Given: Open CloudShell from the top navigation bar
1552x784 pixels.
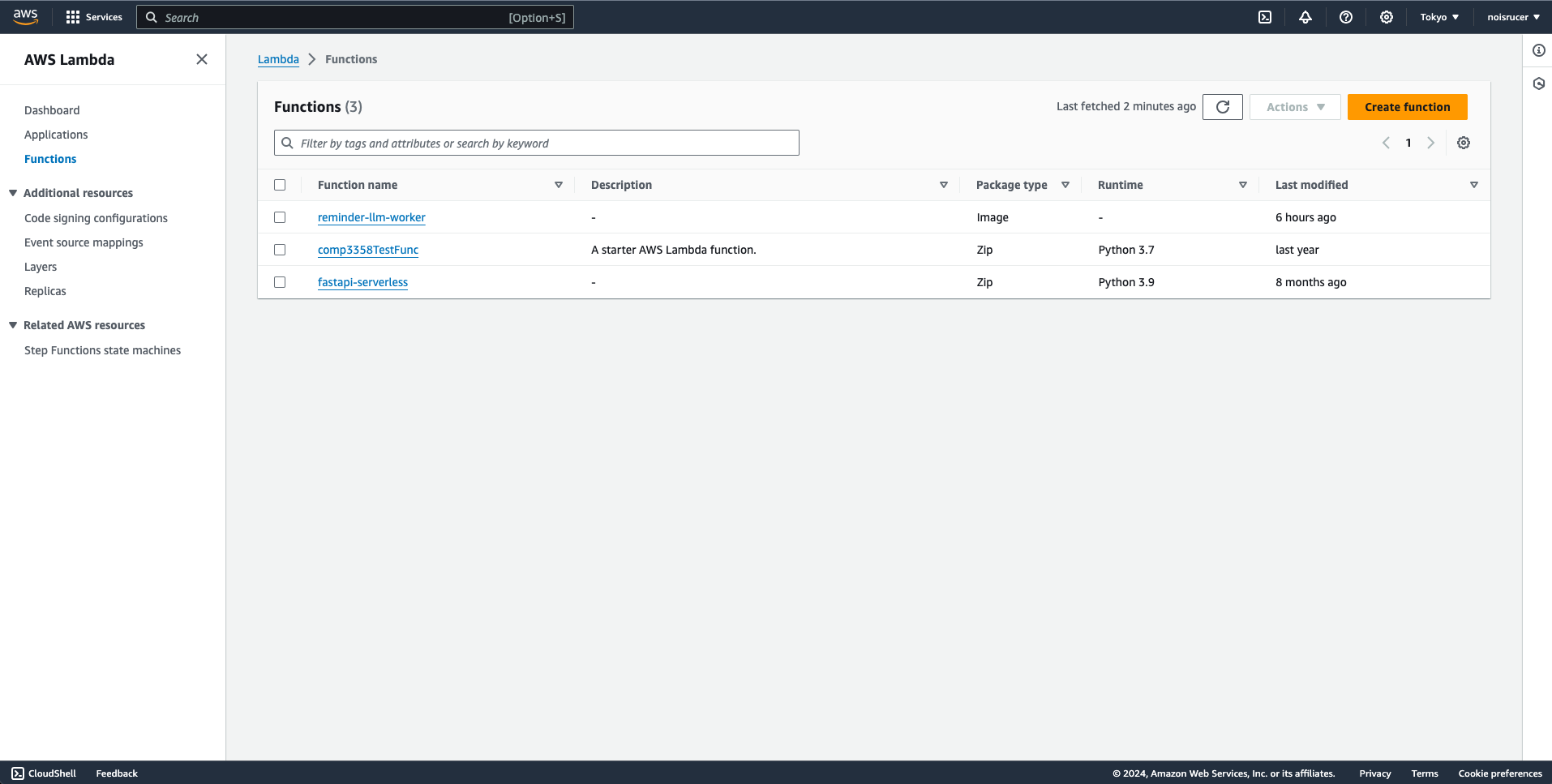Looking at the screenshot, I should [1265, 16].
